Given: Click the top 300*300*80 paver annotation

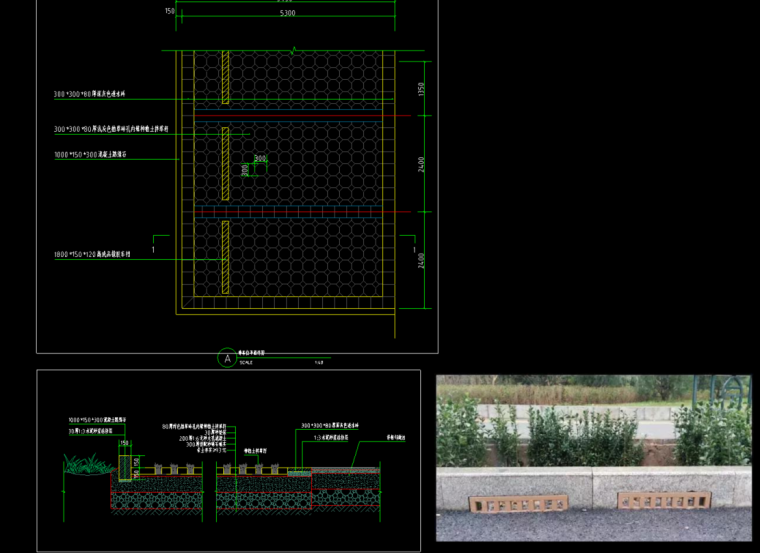Looking at the screenshot, I should coord(89,95).
